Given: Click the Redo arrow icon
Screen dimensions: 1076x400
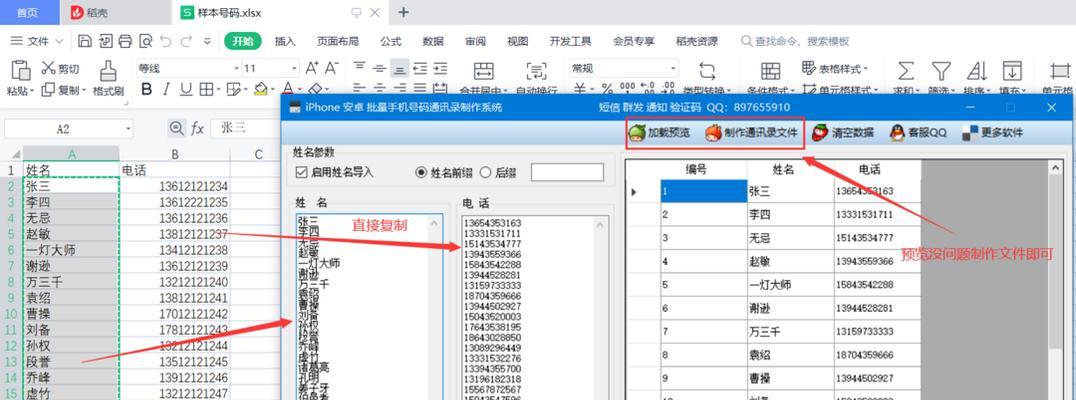Looking at the screenshot, I should click(x=186, y=41).
